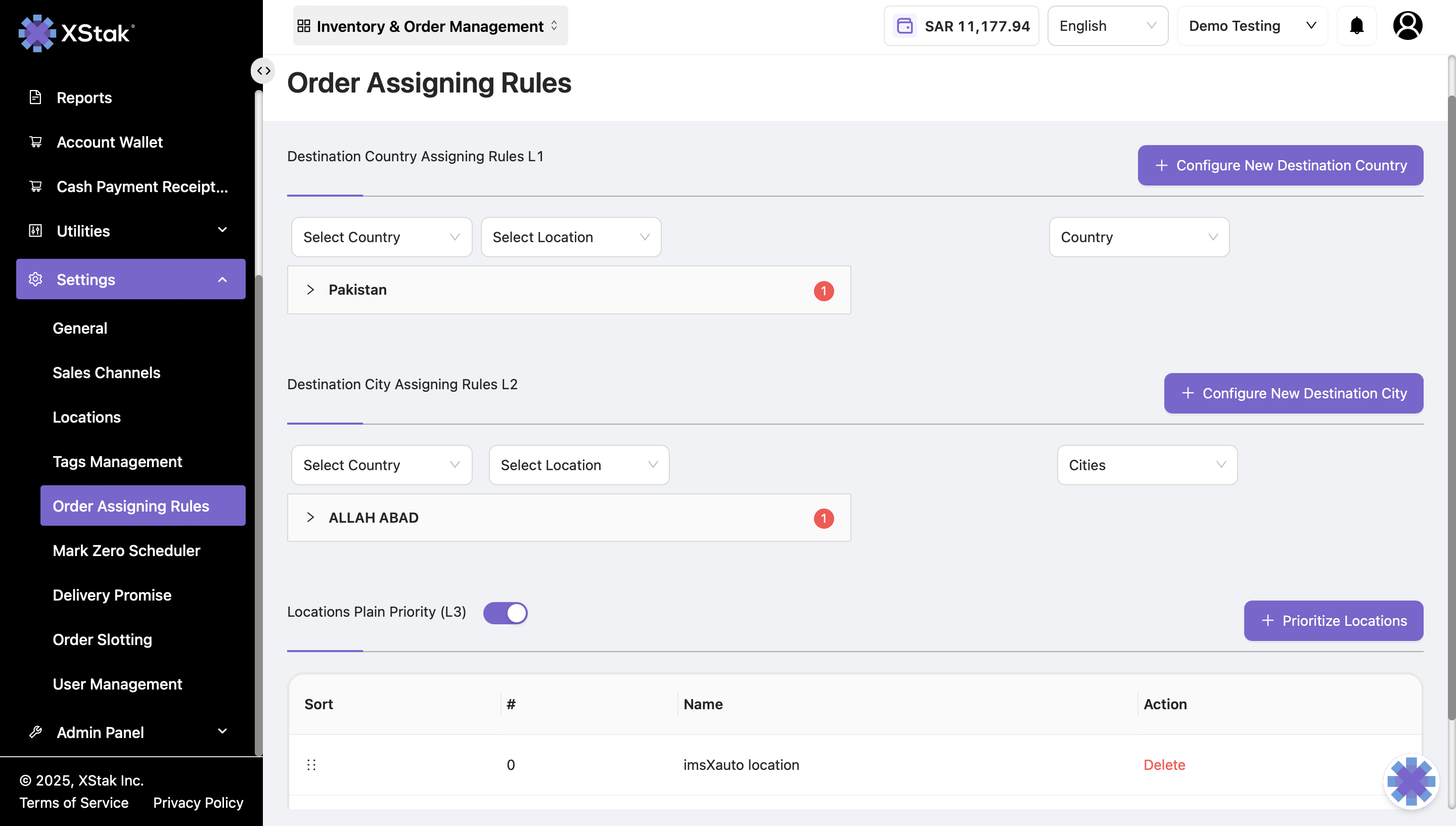Grab the drag handle for imsXauto location
The height and width of the screenshot is (826, 1456).
[311, 765]
